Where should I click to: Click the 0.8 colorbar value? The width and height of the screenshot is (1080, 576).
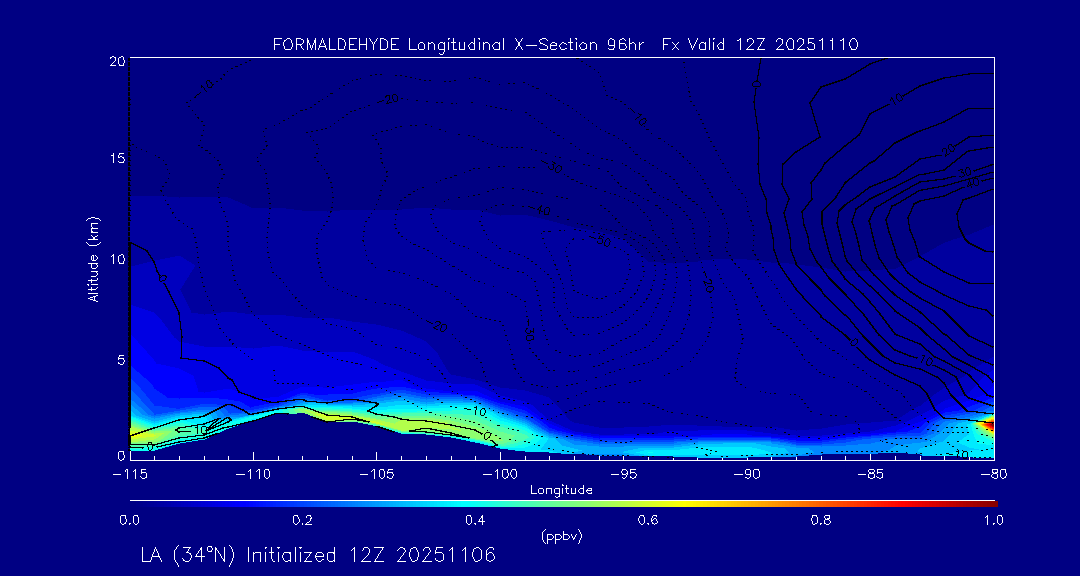coord(821,521)
